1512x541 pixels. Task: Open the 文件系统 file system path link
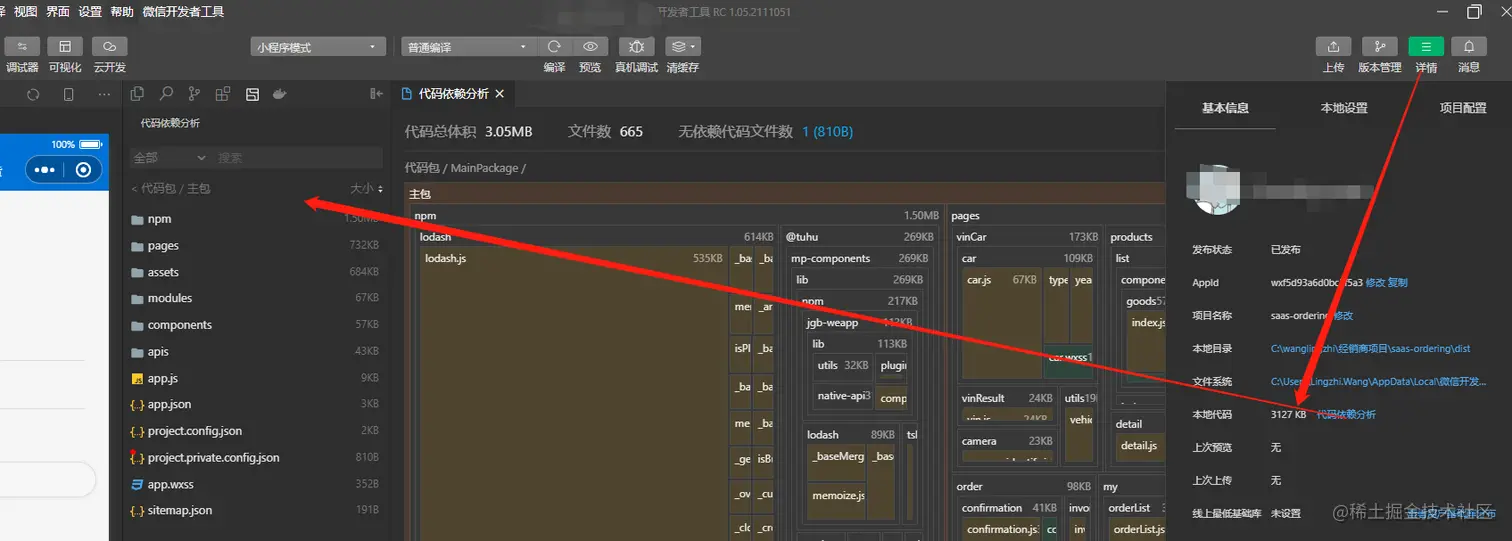(1378, 382)
